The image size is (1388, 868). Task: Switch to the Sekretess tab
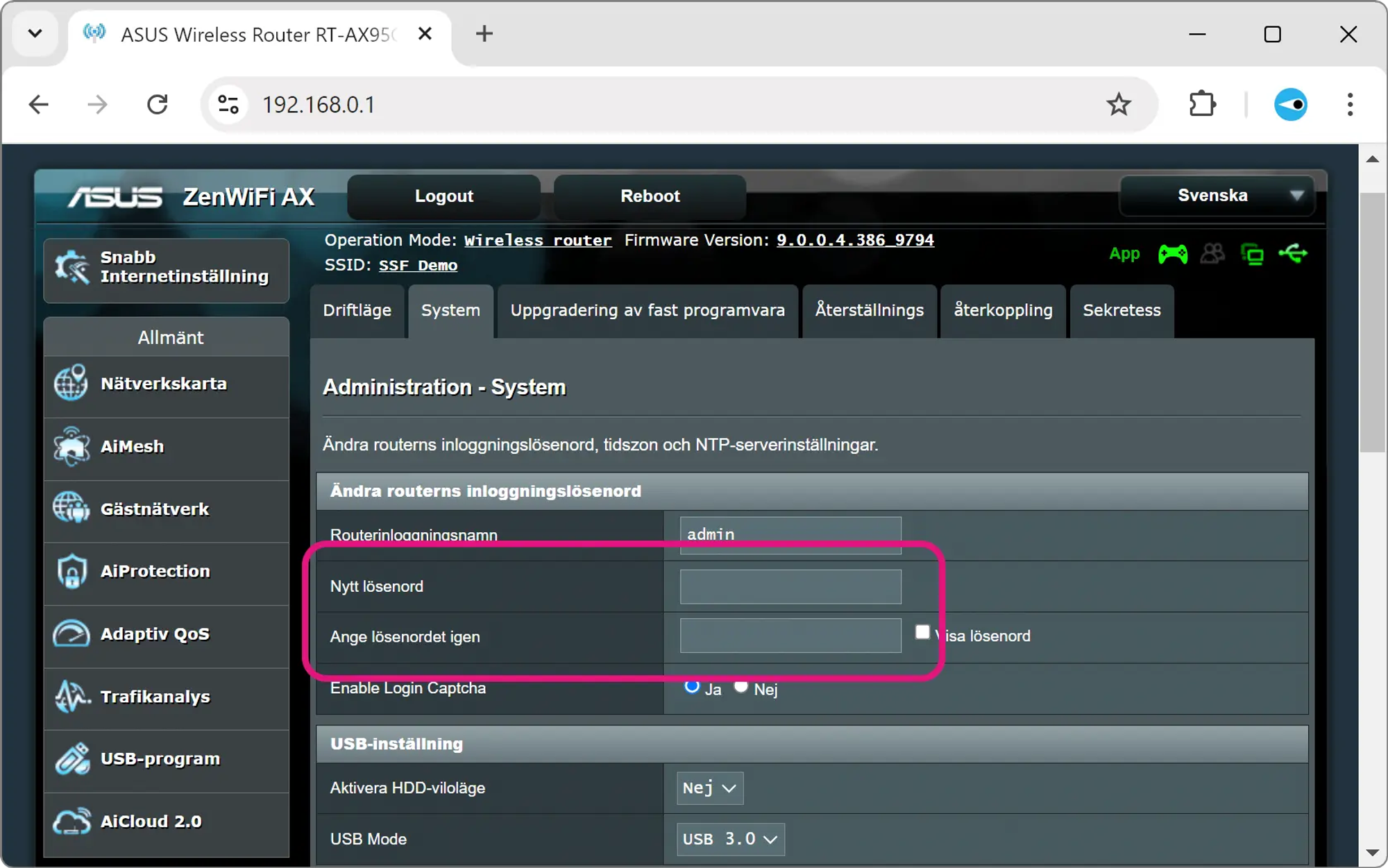click(1122, 310)
